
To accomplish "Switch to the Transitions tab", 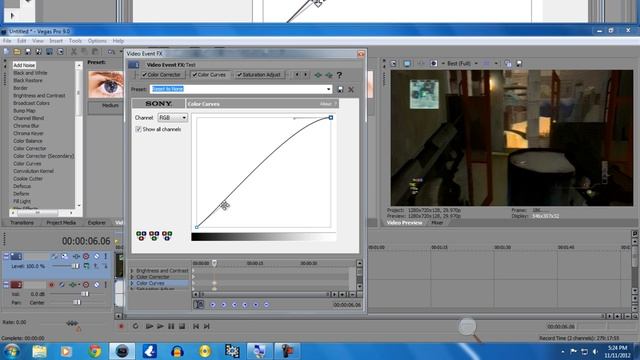I will tap(22, 223).
